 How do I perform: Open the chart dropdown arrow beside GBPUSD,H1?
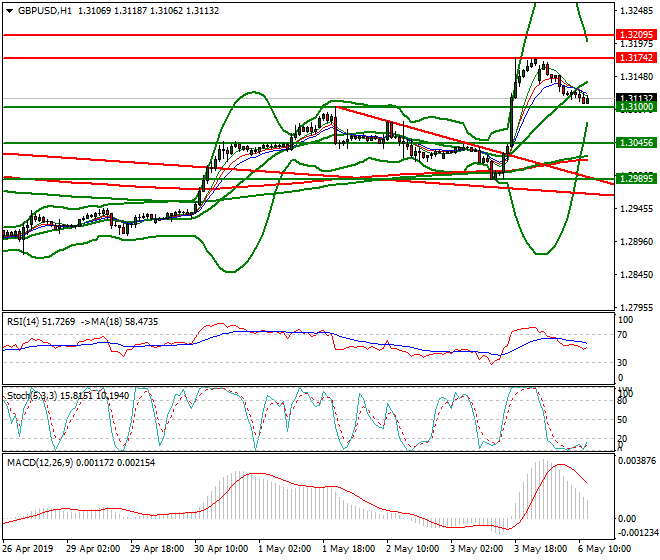coord(9,11)
